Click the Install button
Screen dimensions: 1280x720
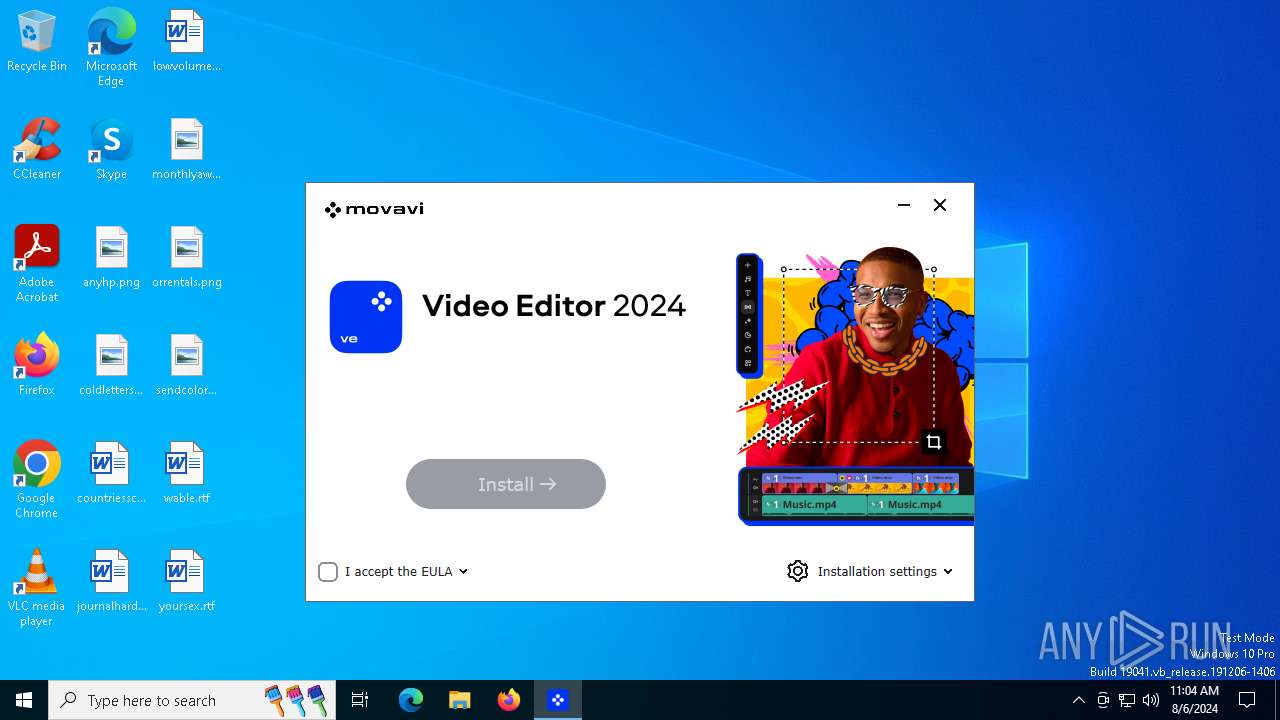[506, 484]
